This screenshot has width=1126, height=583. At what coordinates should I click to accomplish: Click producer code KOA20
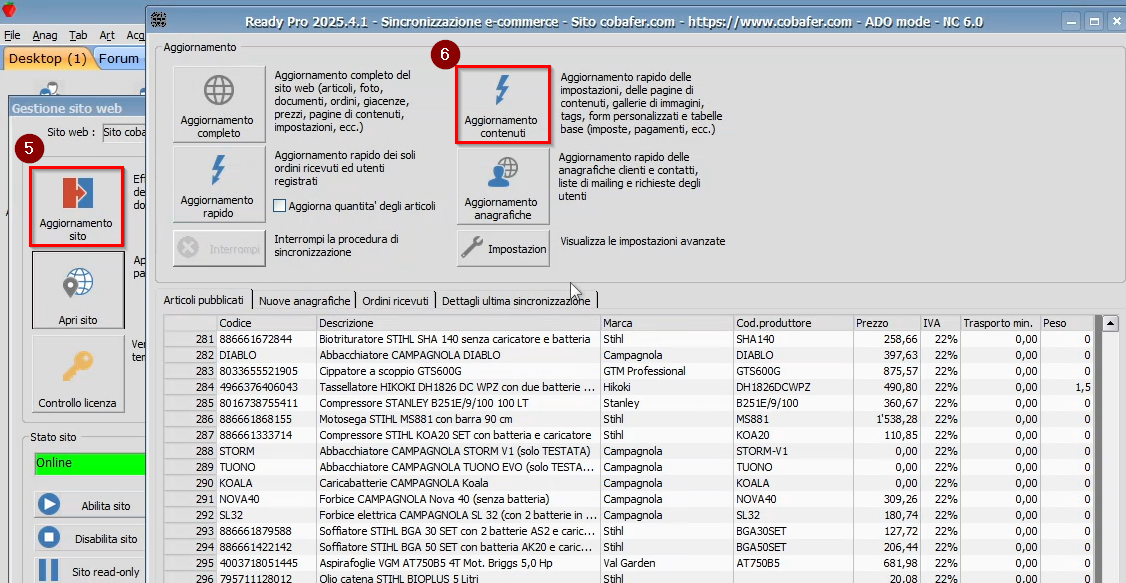[793, 435]
